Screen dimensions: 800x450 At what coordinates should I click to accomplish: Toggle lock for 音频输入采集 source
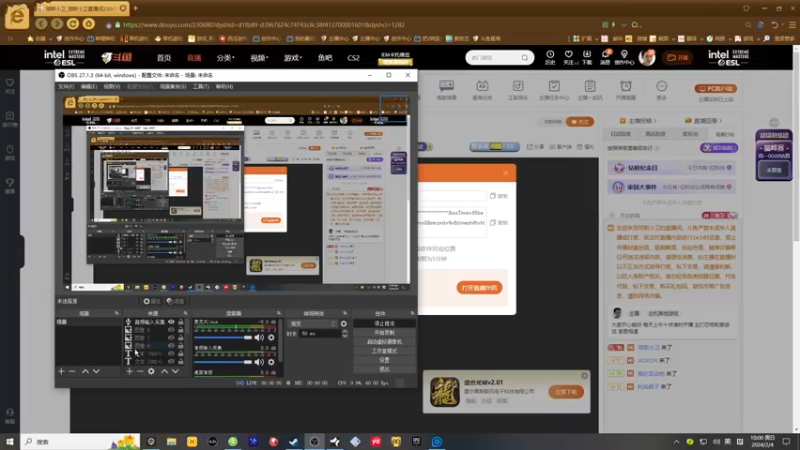coord(180,322)
